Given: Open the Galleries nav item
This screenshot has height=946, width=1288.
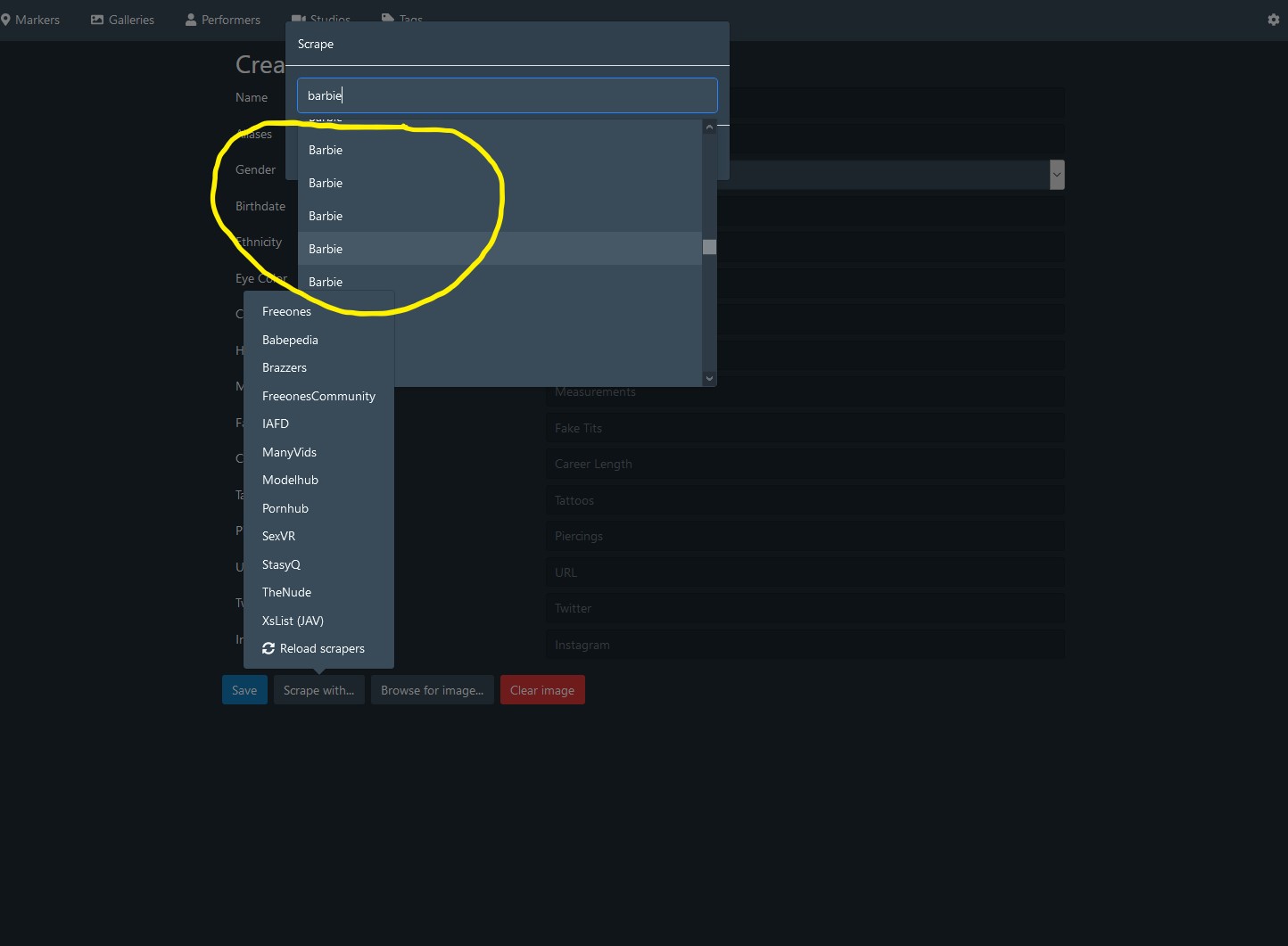Looking at the screenshot, I should [x=123, y=20].
